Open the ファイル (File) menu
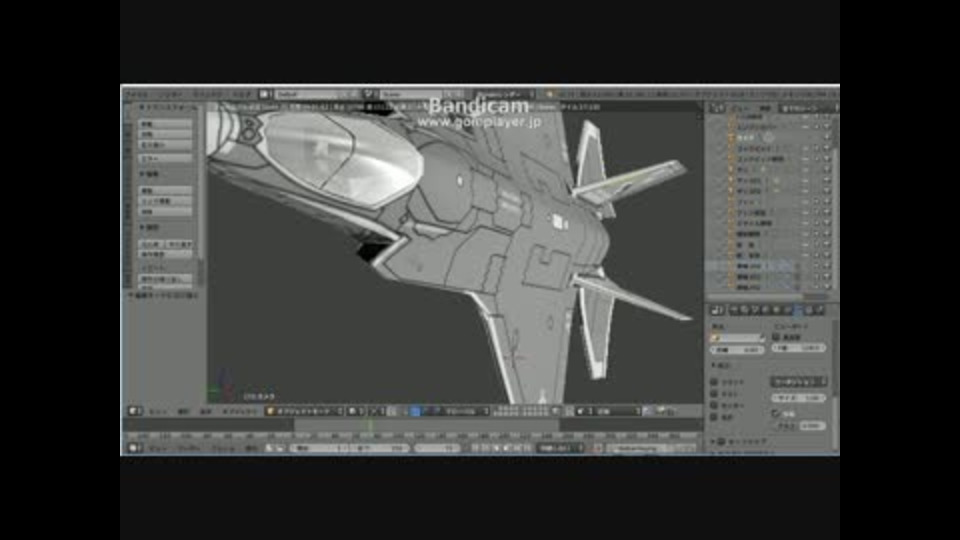 click(x=136, y=94)
